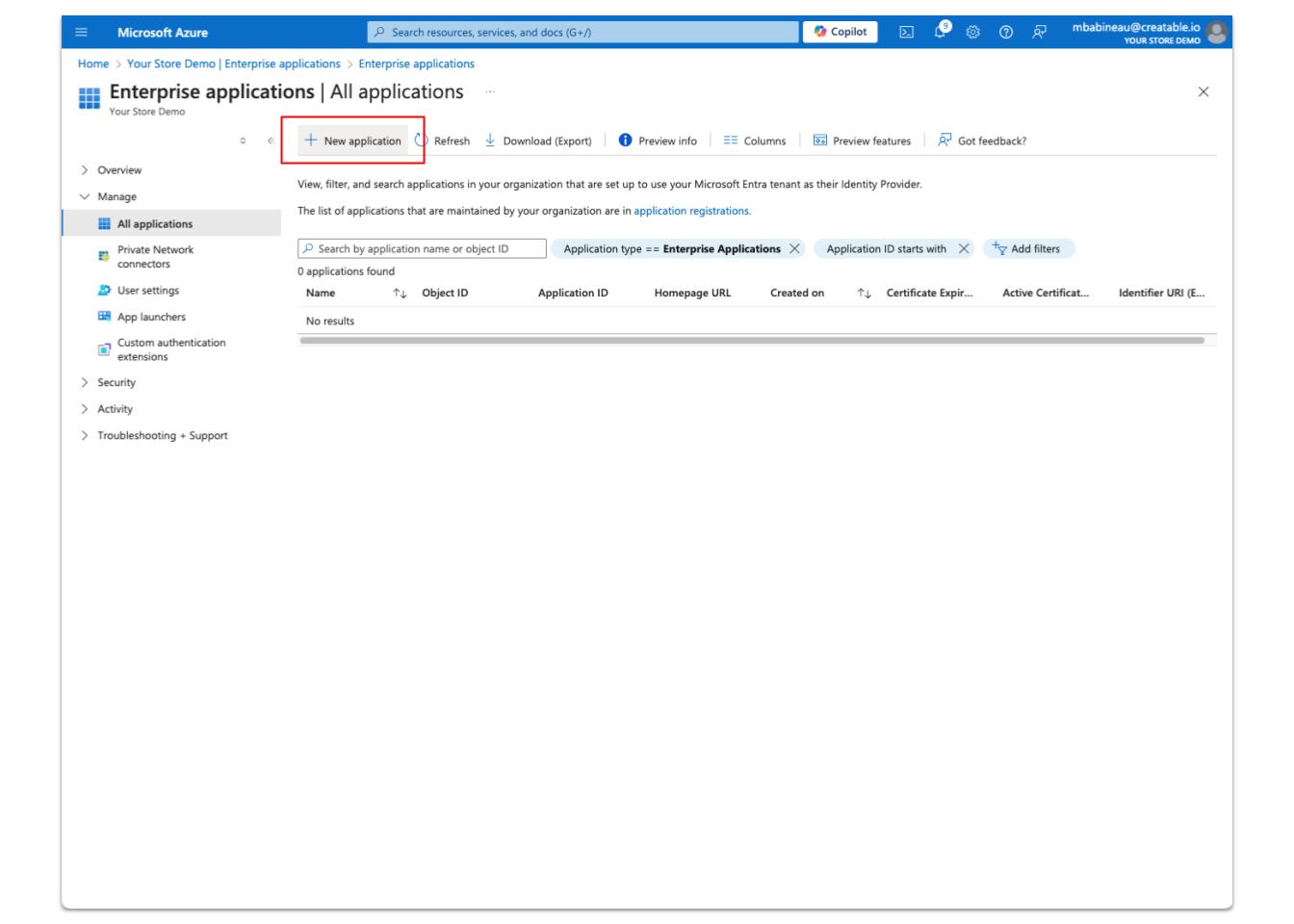
Task: Open the help question mark menu
Action: (x=1006, y=32)
